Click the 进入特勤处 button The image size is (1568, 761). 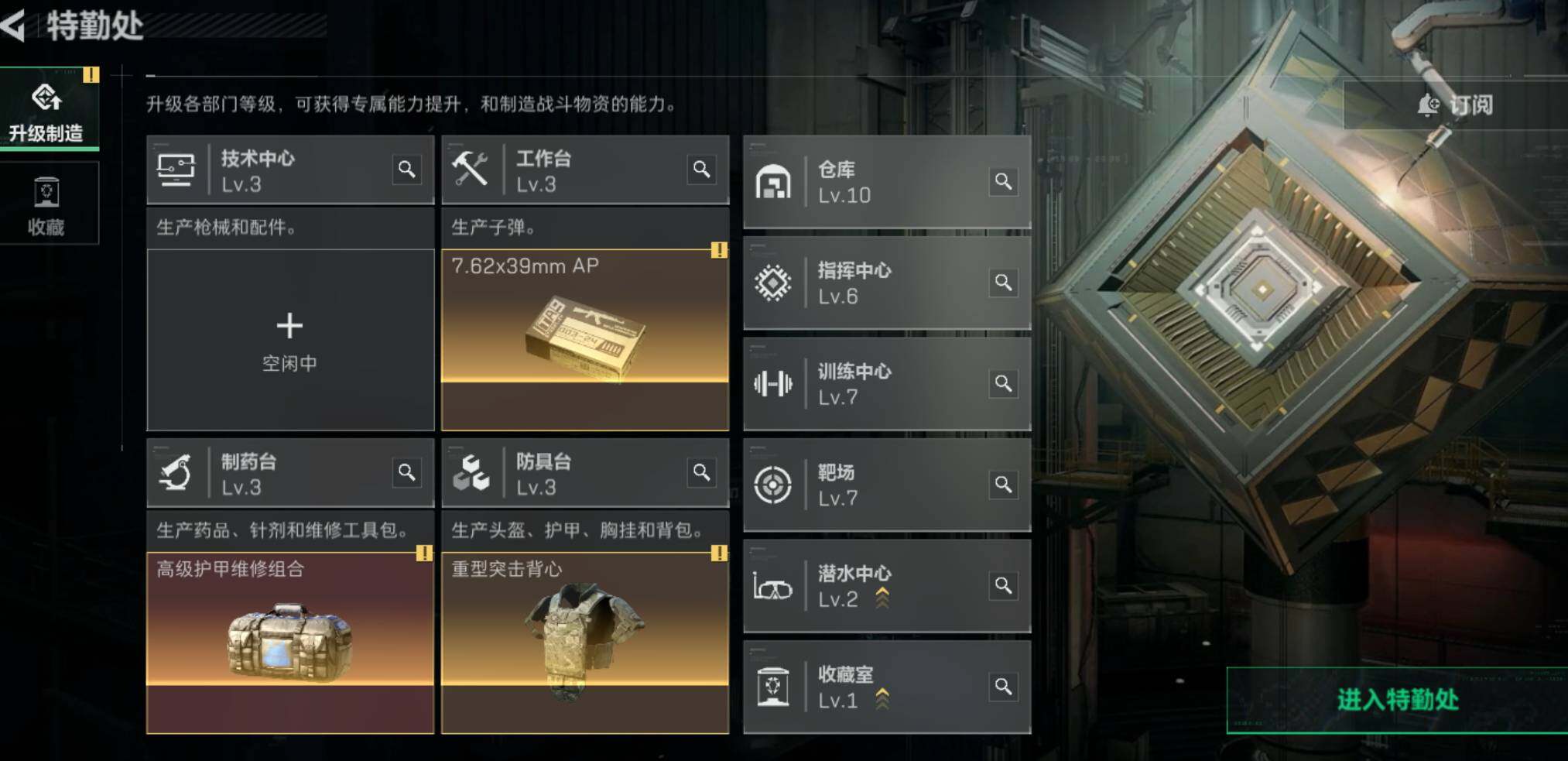(1397, 700)
